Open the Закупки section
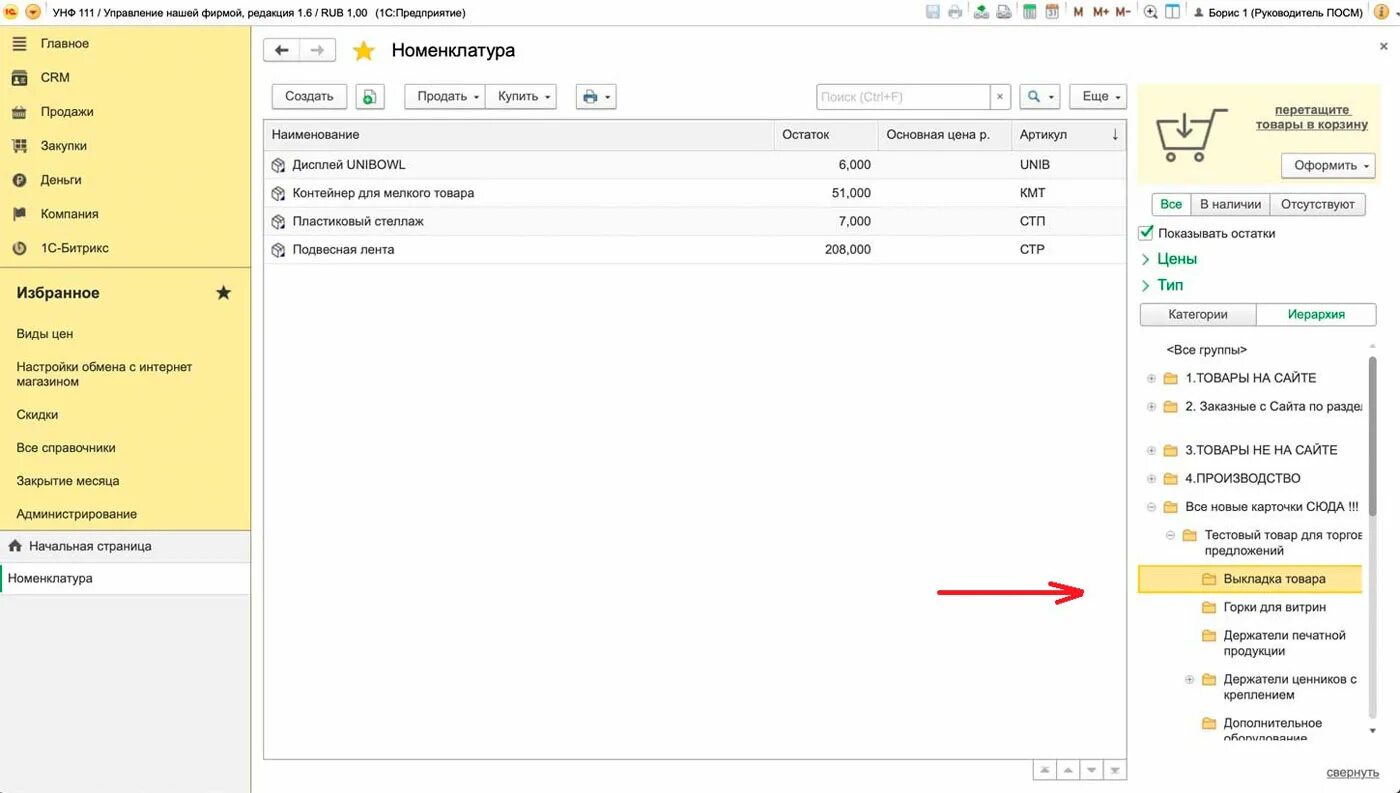 click(63, 146)
